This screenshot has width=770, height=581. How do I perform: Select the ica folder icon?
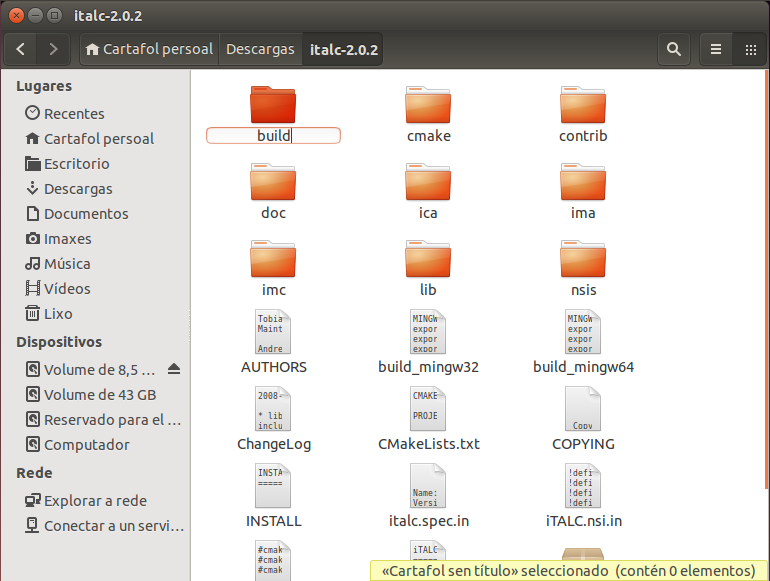[x=428, y=181]
